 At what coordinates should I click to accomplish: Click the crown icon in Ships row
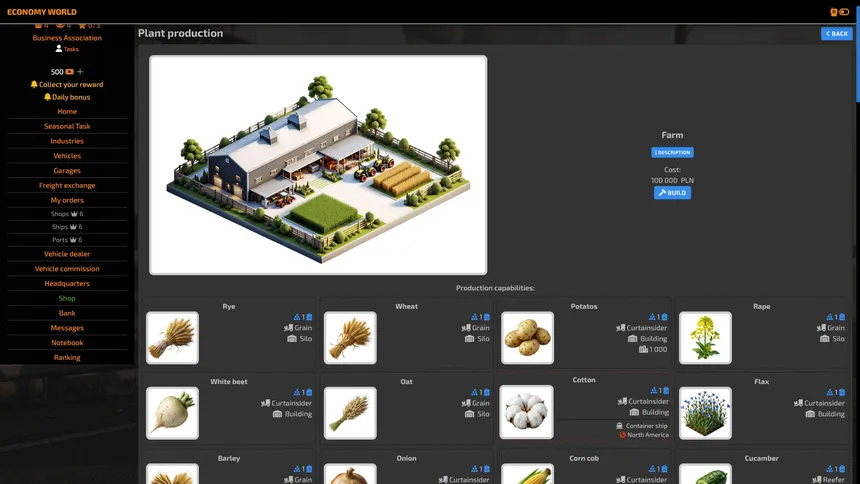click(73, 227)
